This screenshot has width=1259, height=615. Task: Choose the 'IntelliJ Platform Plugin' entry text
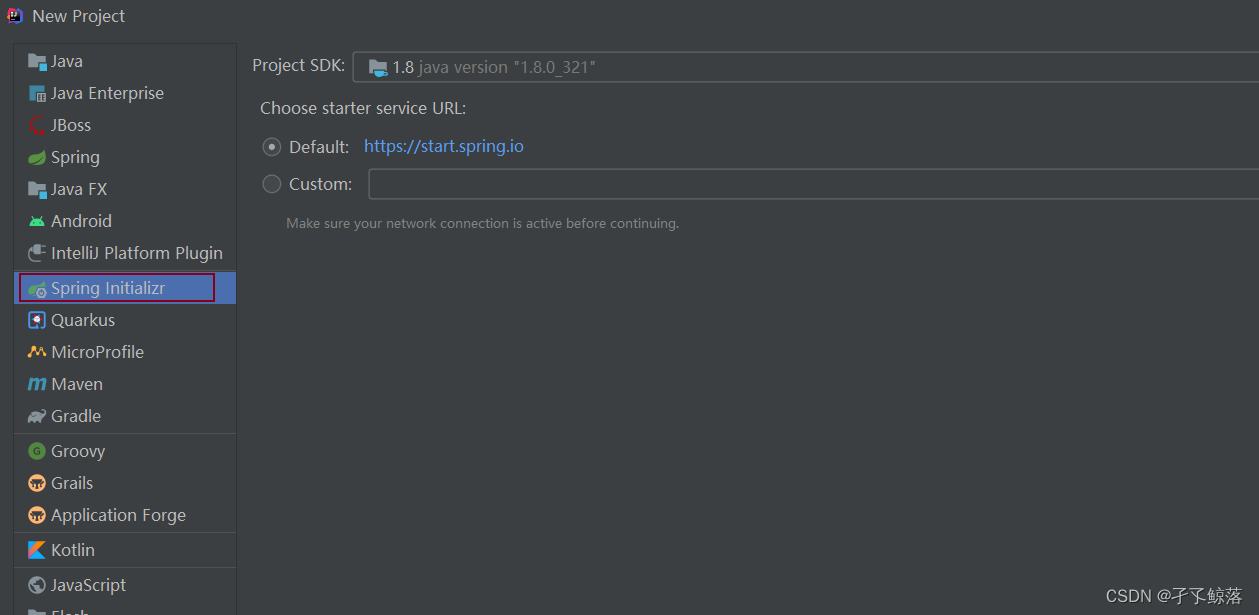point(137,253)
